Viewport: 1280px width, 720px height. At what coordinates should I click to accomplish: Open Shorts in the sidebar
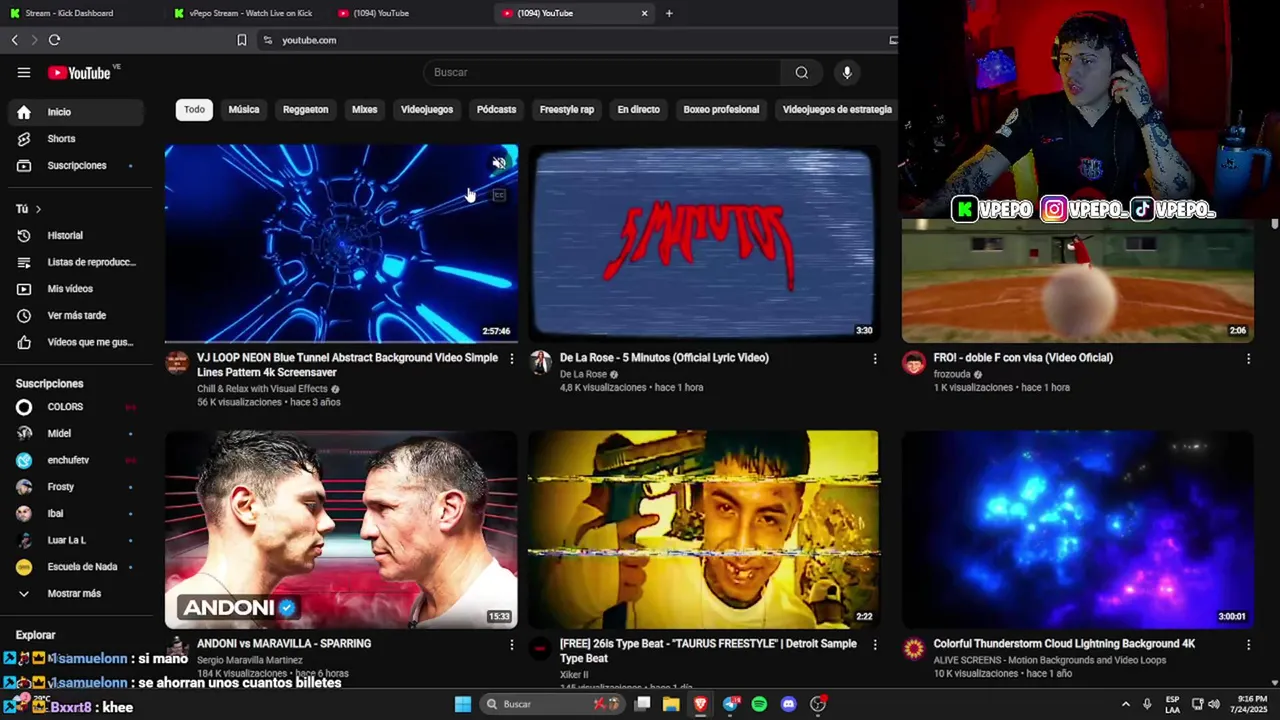[75, 139]
